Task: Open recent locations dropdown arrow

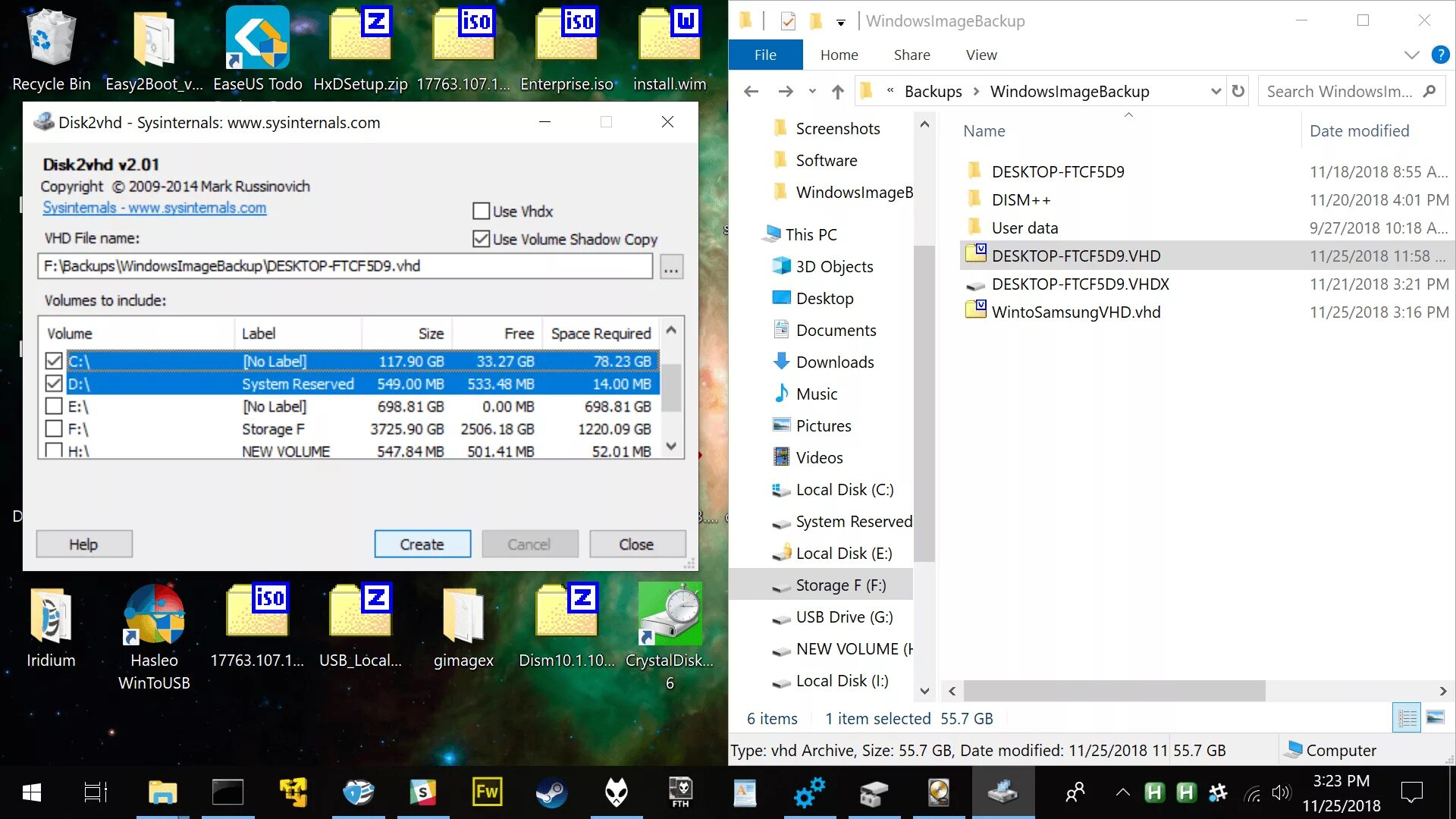Action: tap(812, 92)
